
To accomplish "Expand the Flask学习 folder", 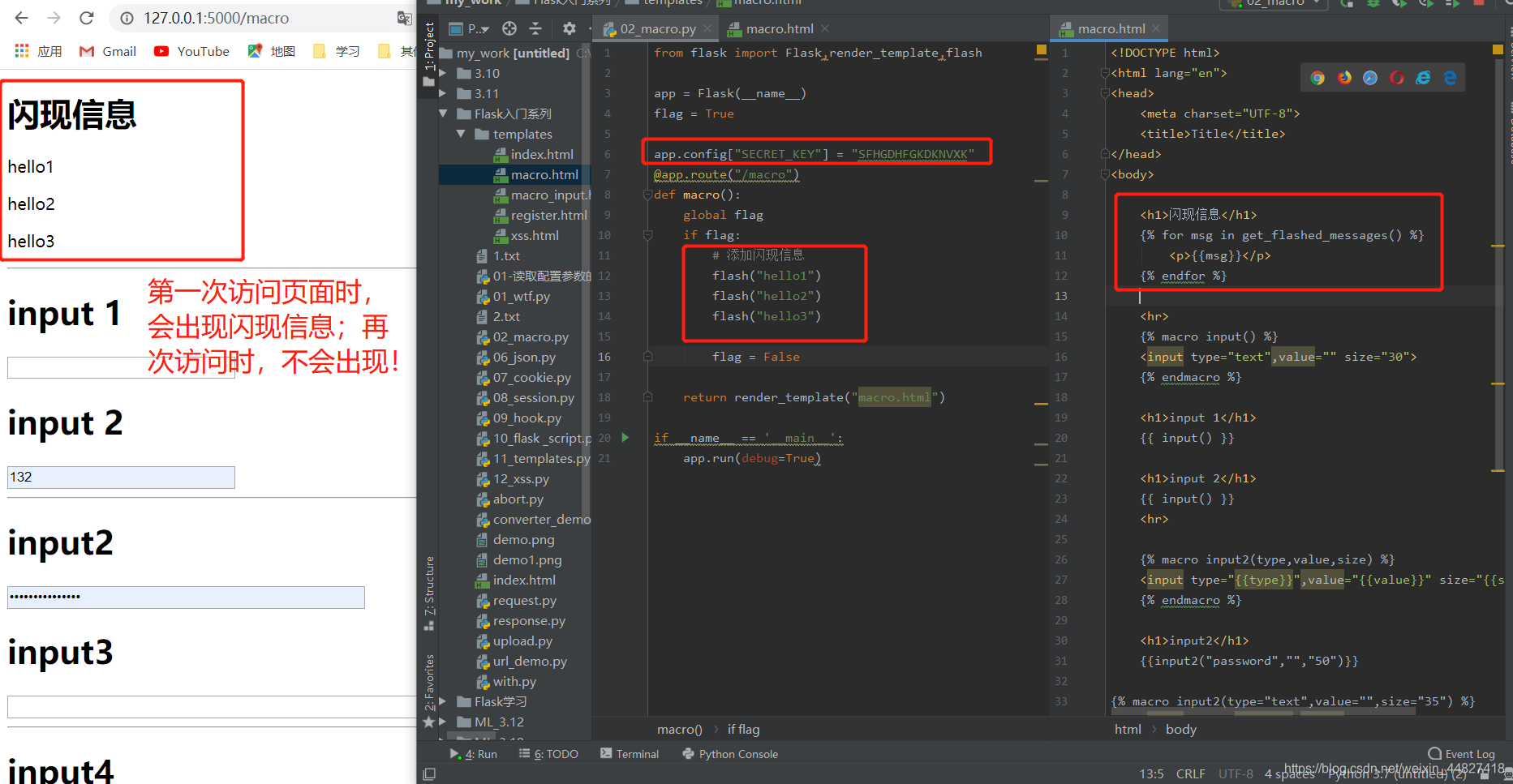I will 443,701.
